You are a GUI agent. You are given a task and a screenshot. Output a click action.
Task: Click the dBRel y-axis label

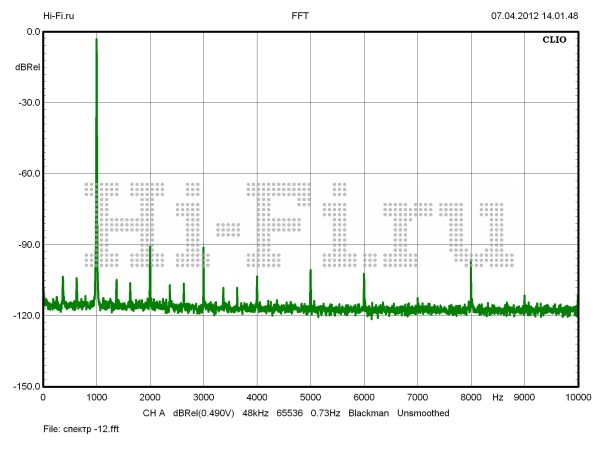[x=27, y=67]
